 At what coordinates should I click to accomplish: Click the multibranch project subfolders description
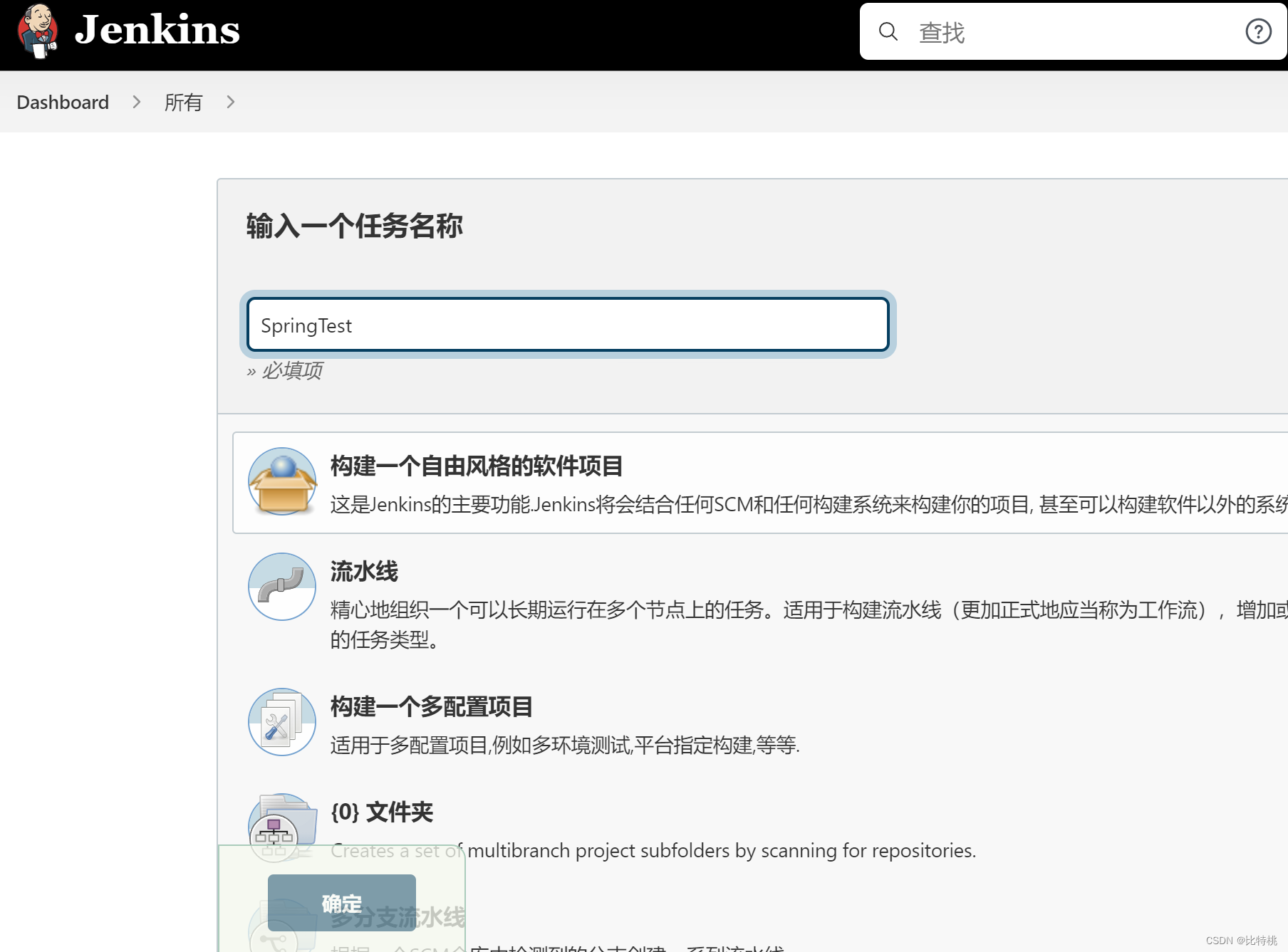point(653,850)
